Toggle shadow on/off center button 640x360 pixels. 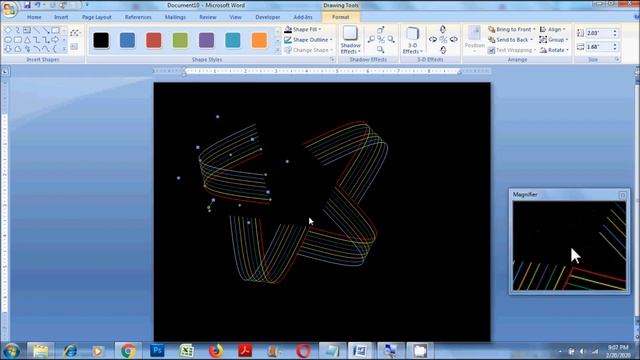[381, 40]
